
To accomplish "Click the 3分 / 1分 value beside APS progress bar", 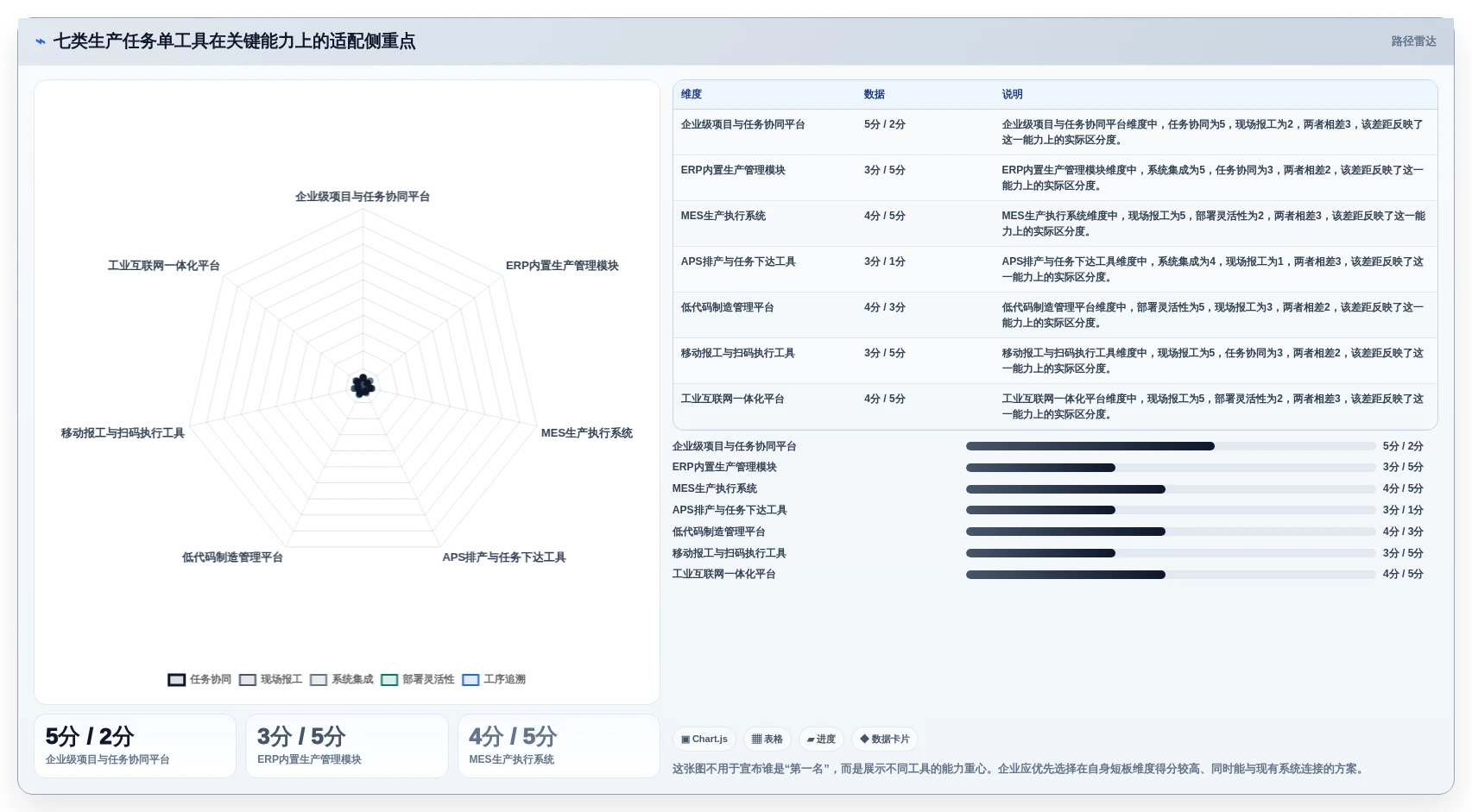I will [x=1403, y=511].
